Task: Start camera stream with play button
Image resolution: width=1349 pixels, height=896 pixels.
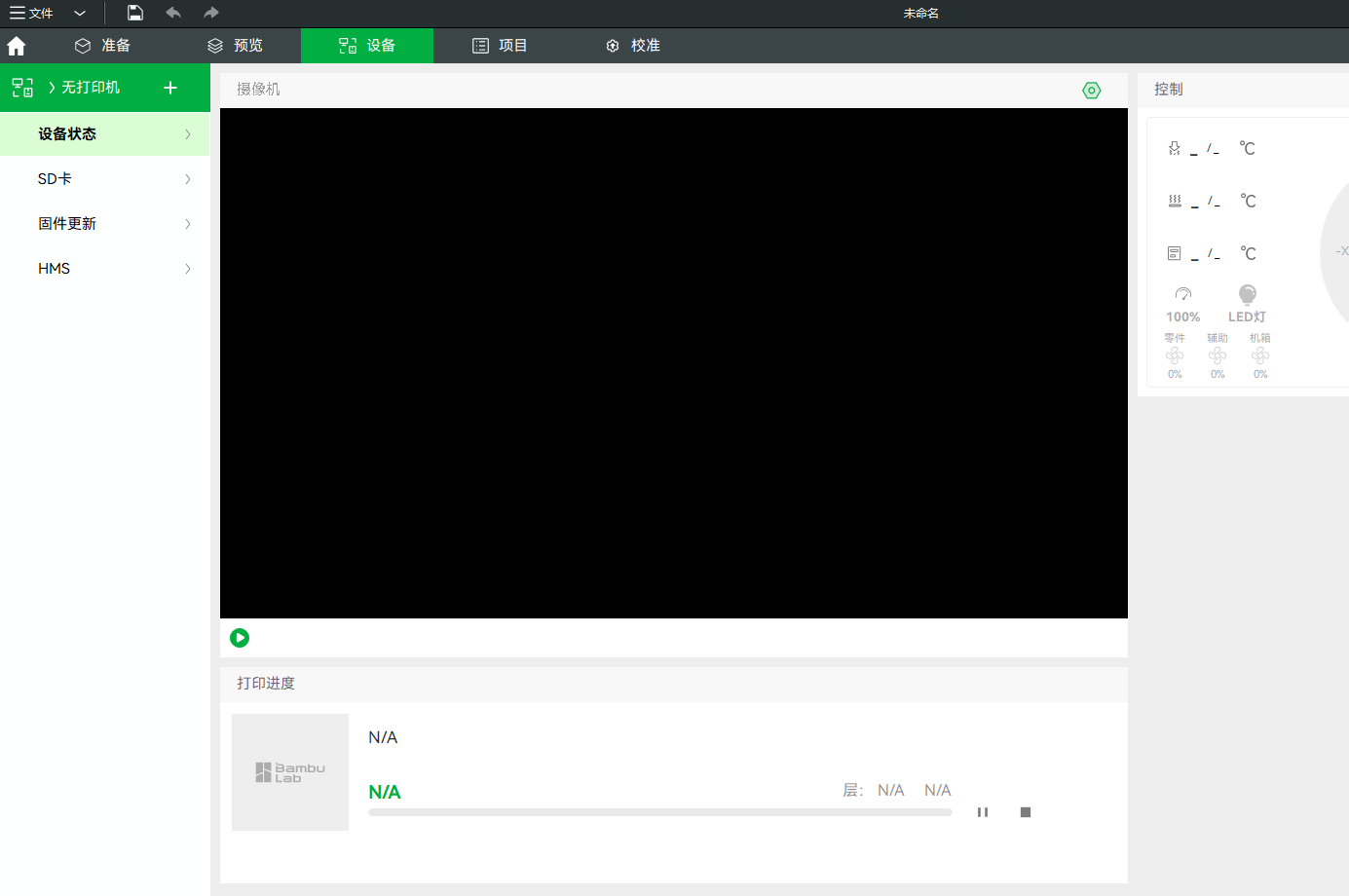Action: pyautogui.click(x=240, y=638)
